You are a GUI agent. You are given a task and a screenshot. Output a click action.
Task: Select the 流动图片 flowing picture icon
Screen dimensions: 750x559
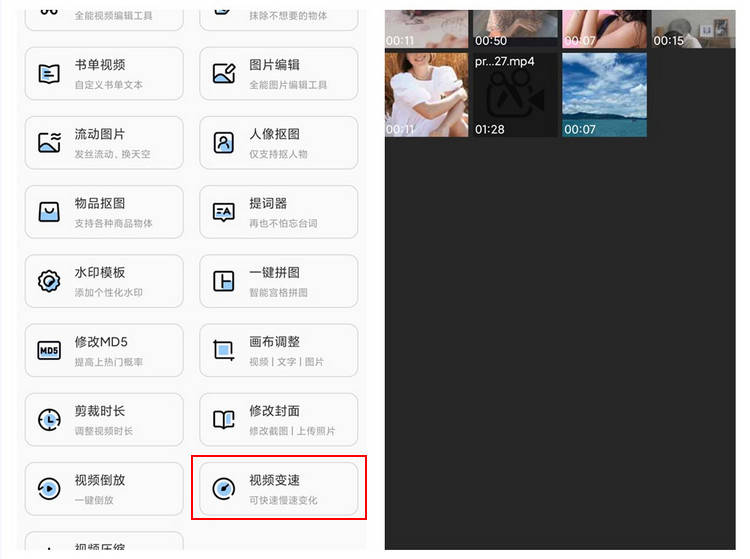tap(49, 142)
